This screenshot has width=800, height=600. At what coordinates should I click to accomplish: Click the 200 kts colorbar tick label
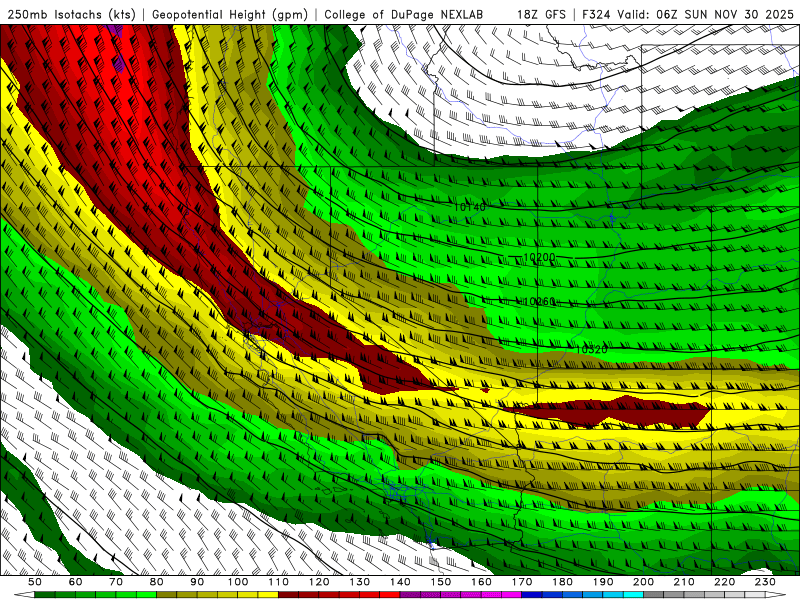643,582
